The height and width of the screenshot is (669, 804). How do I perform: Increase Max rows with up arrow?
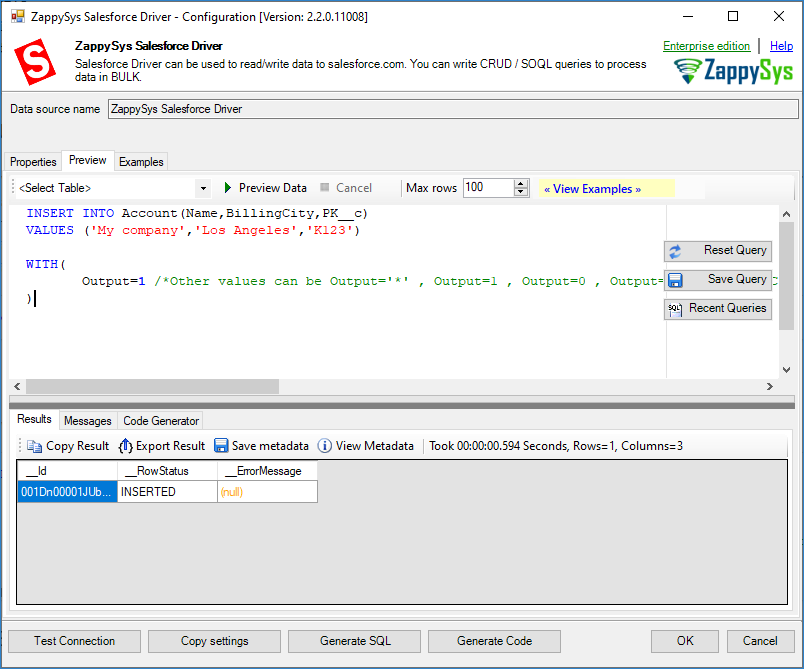click(x=521, y=184)
